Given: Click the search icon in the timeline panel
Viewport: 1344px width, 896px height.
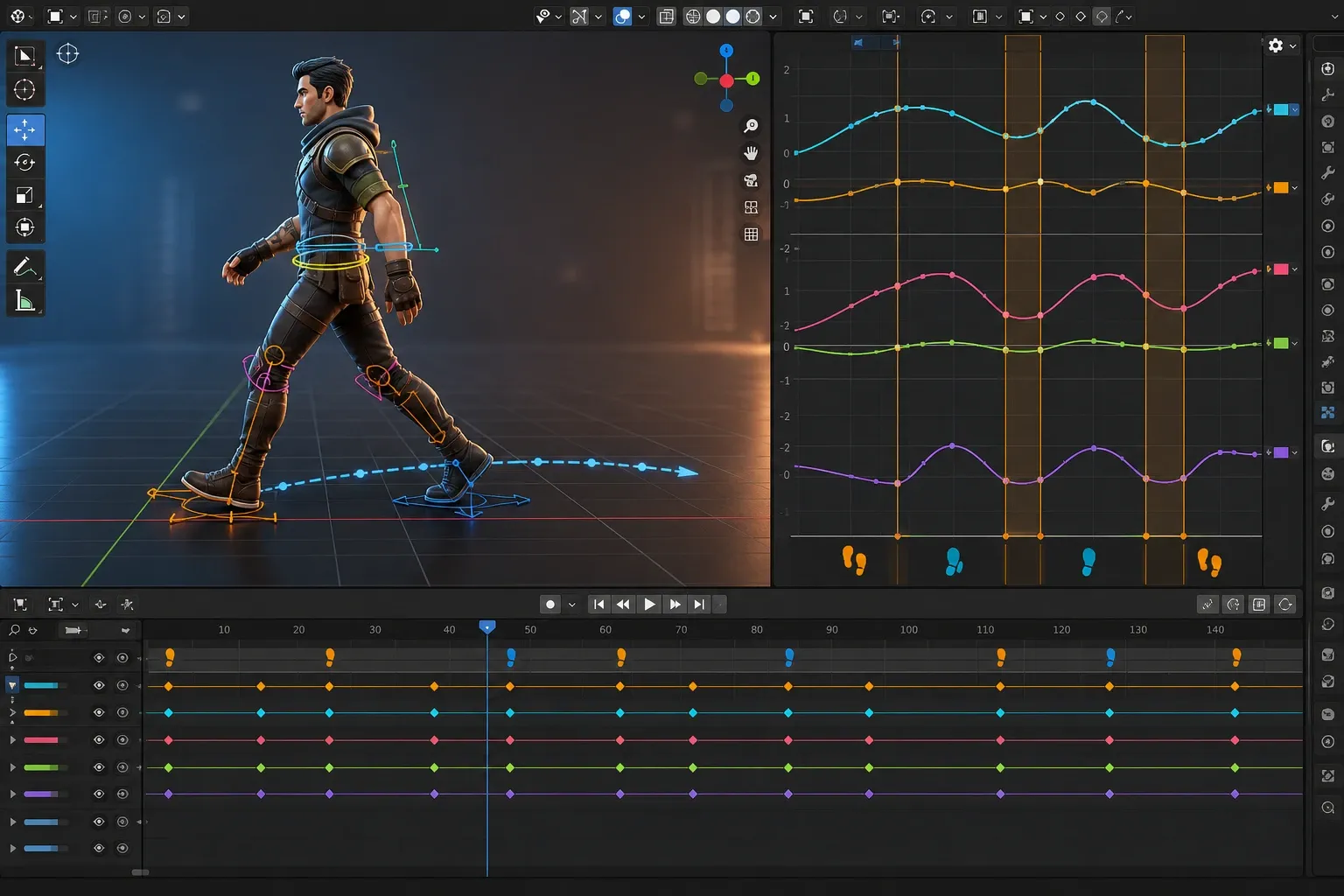Looking at the screenshot, I should pyautogui.click(x=14, y=630).
